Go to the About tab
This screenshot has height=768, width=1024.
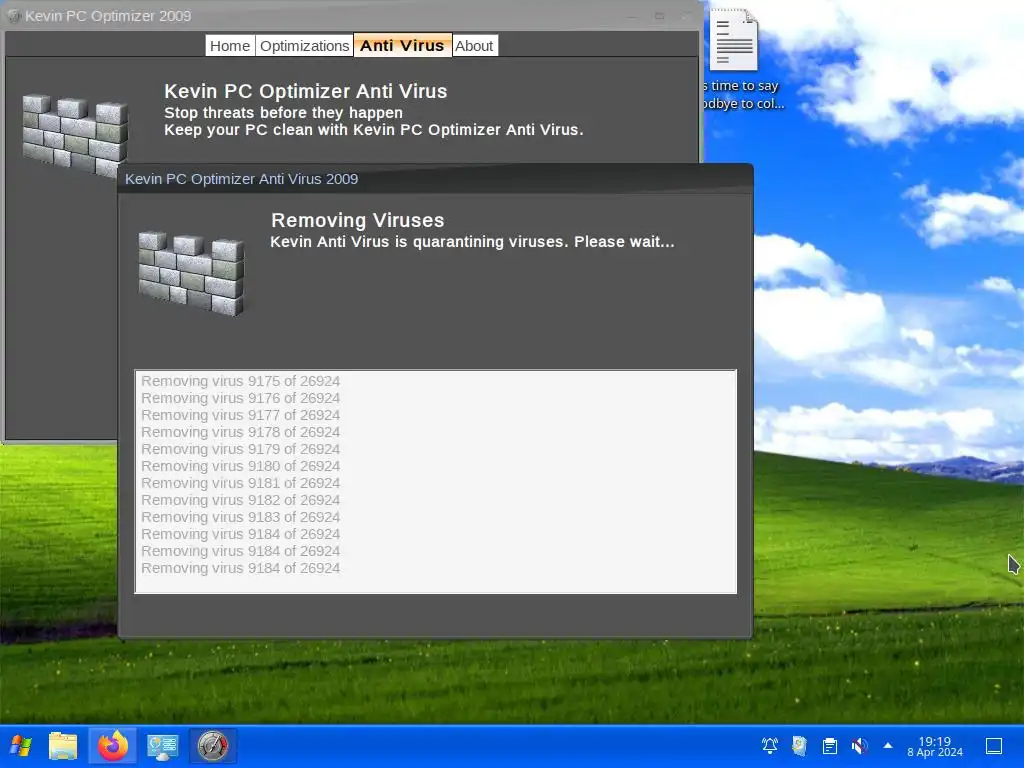pyautogui.click(x=474, y=46)
